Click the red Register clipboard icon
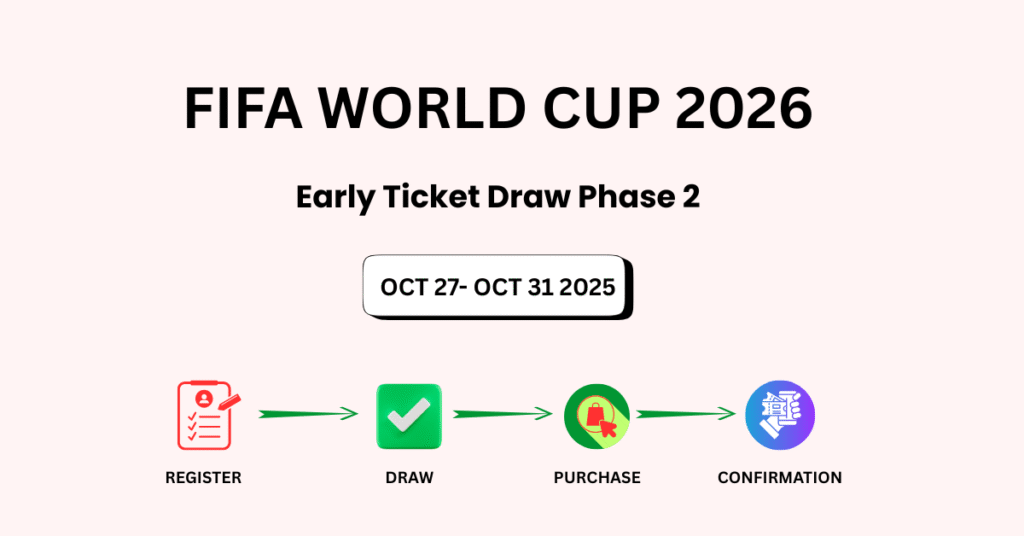This screenshot has width=1024, height=536. point(204,415)
